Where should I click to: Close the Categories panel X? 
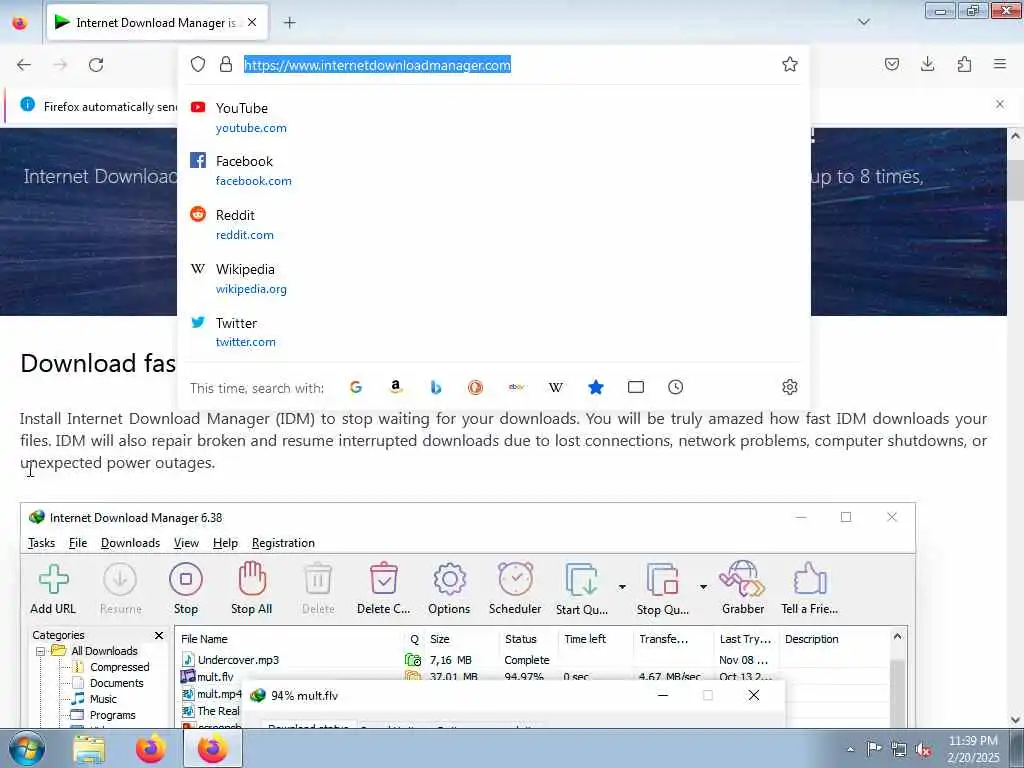[159, 635]
